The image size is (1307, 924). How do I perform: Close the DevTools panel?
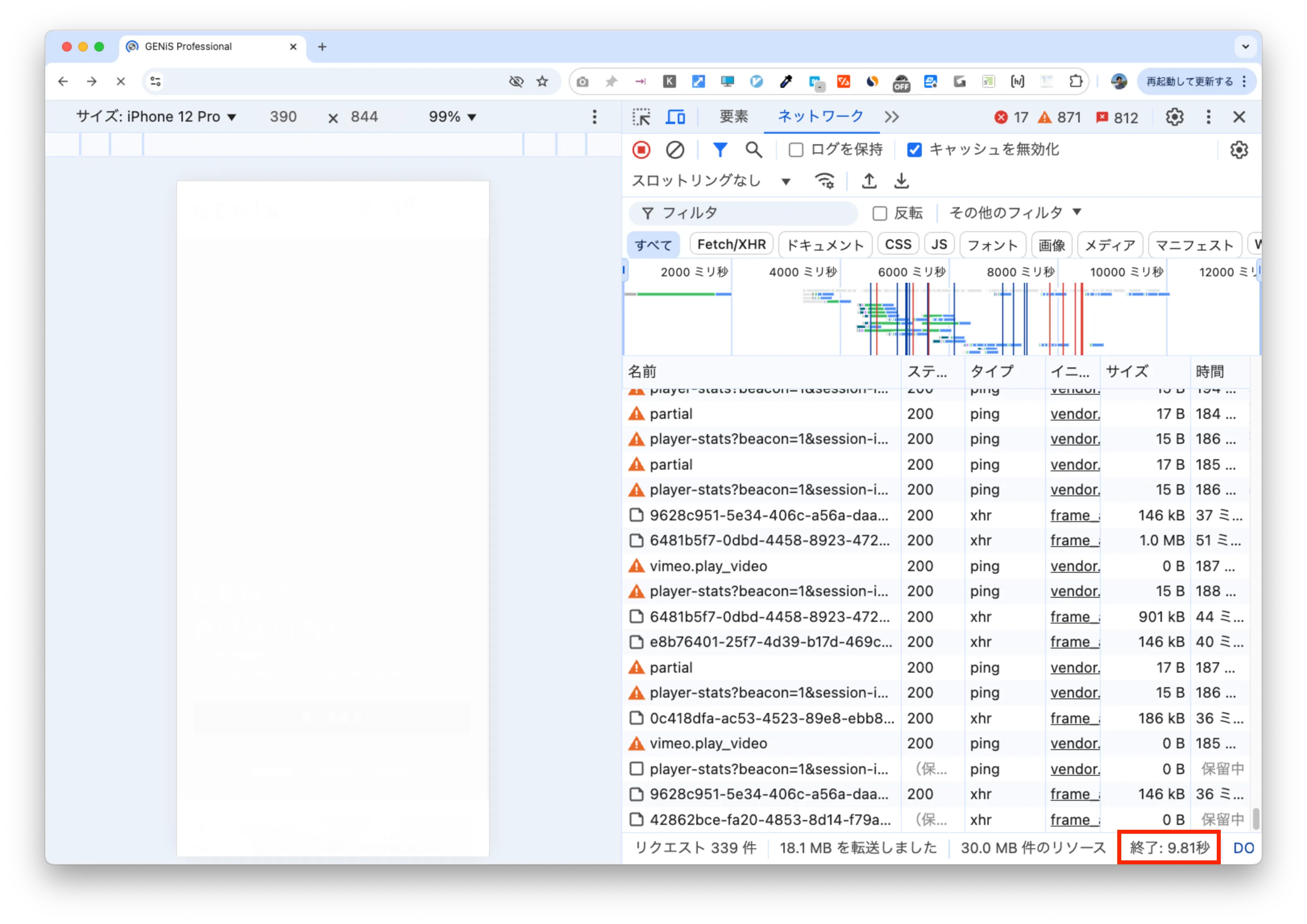[x=1239, y=117]
